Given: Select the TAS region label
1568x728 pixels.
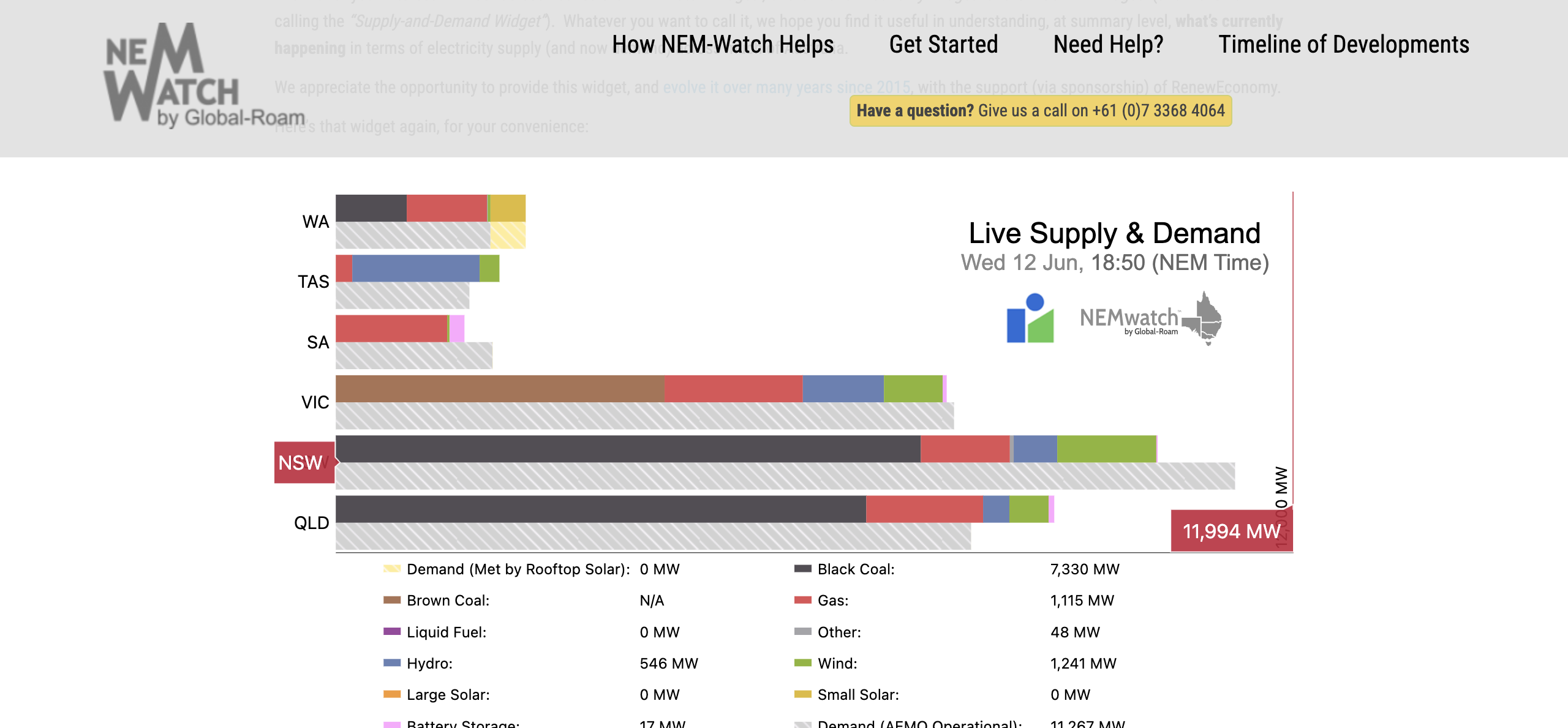Looking at the screenshot, I should point(313,282).
